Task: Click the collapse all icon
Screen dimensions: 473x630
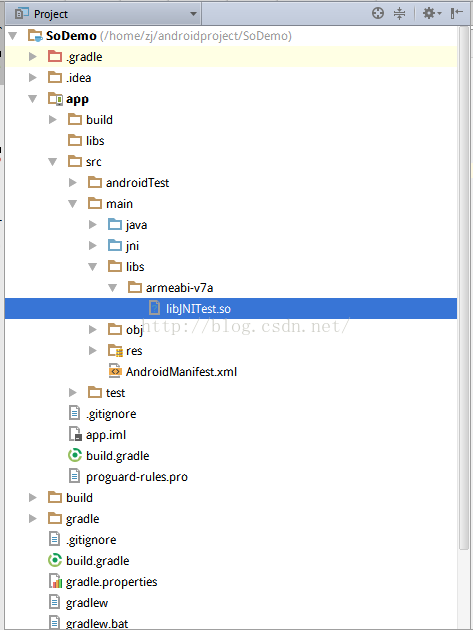Action: tap(399, 14)
